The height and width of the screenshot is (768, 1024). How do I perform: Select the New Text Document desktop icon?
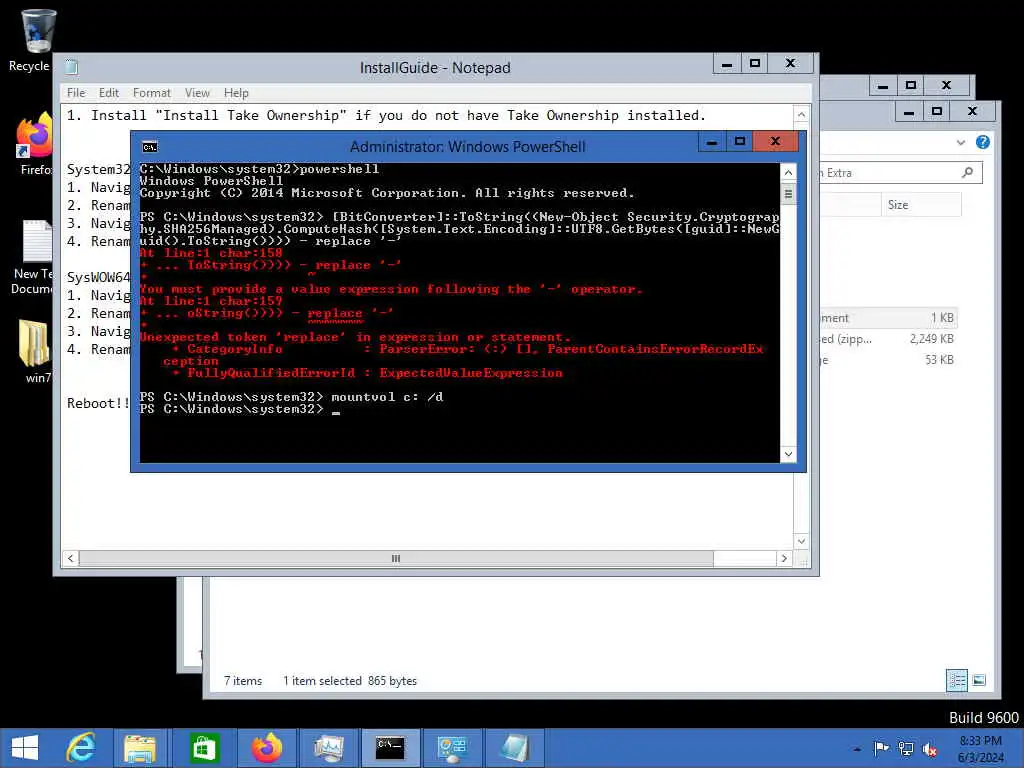[x=34, y=257]
